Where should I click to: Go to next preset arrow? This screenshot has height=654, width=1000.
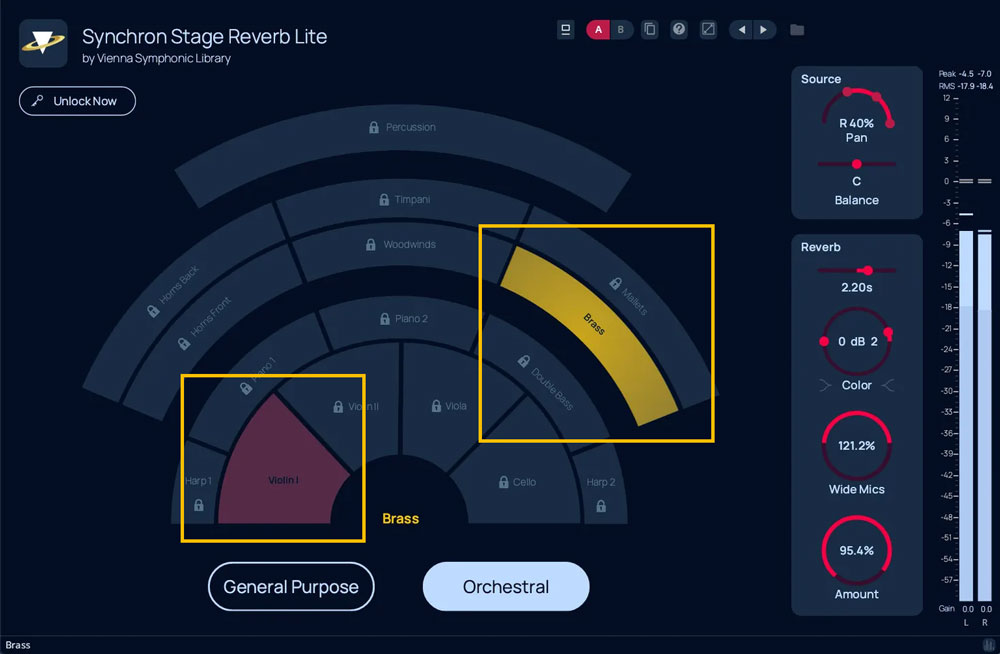(764, 30)
